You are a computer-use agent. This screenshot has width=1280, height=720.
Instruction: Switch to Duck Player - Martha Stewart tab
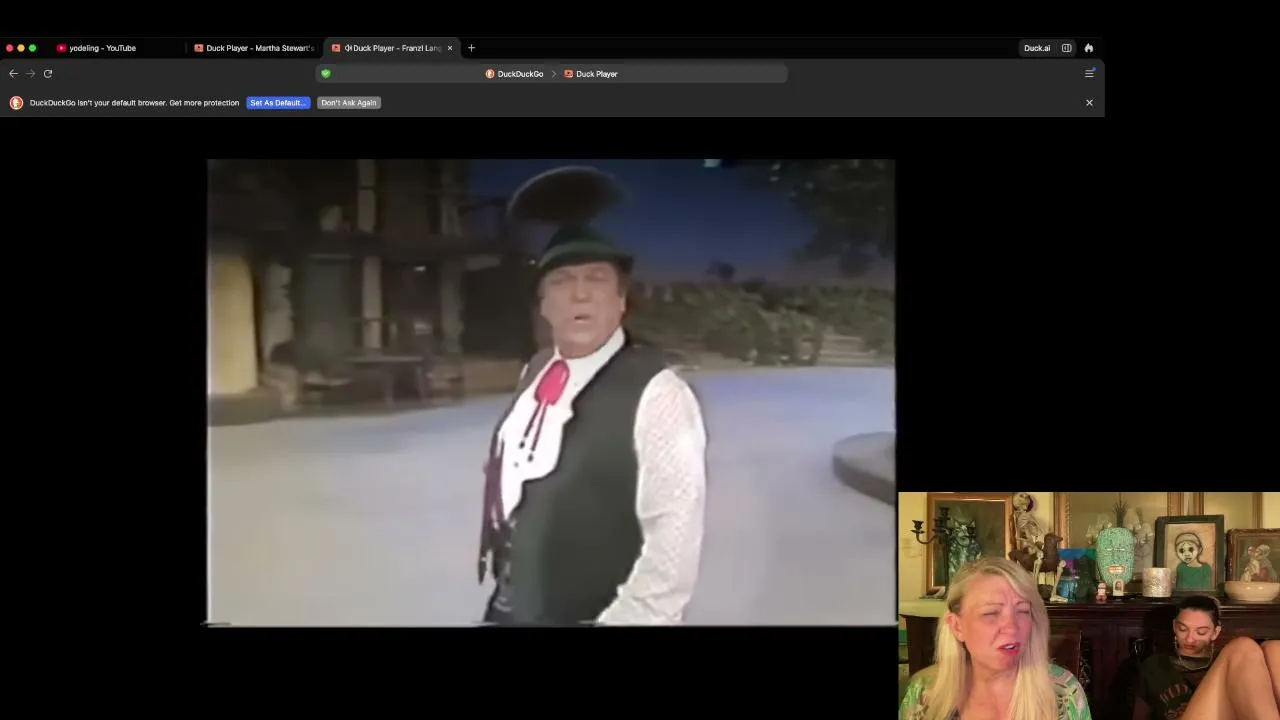click(x=255, y=48)
